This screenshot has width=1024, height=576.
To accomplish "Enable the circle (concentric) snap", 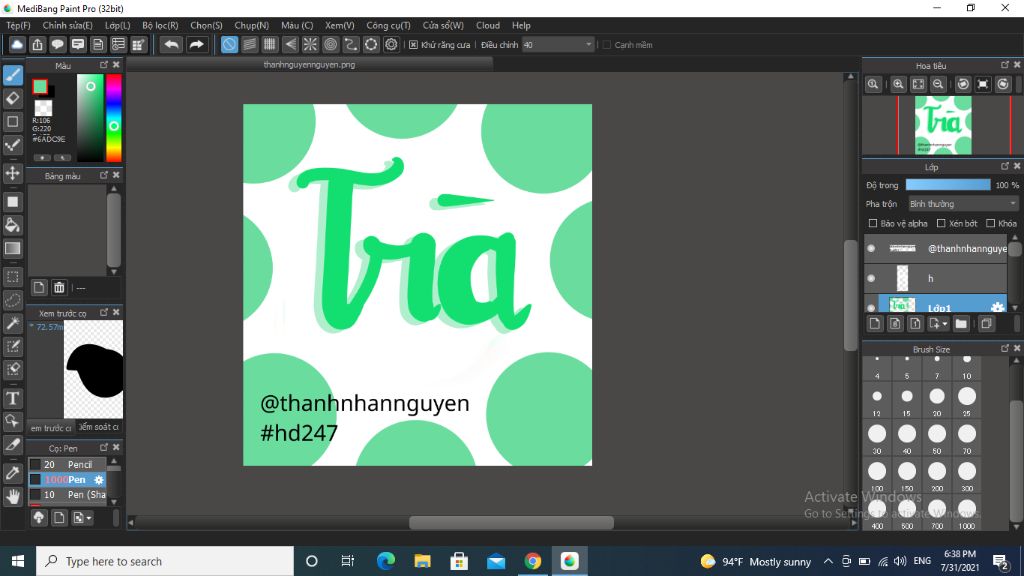I will coord(330,44).
